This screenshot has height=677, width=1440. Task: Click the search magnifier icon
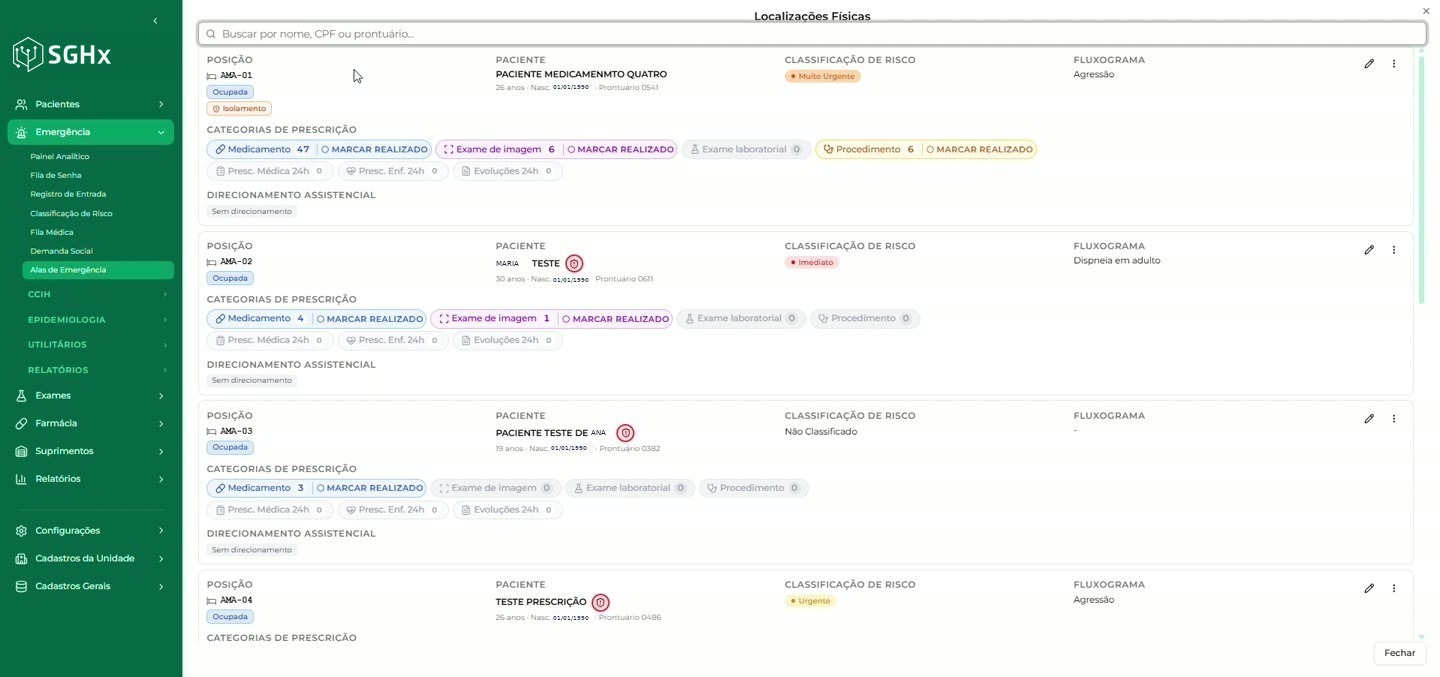211,34
